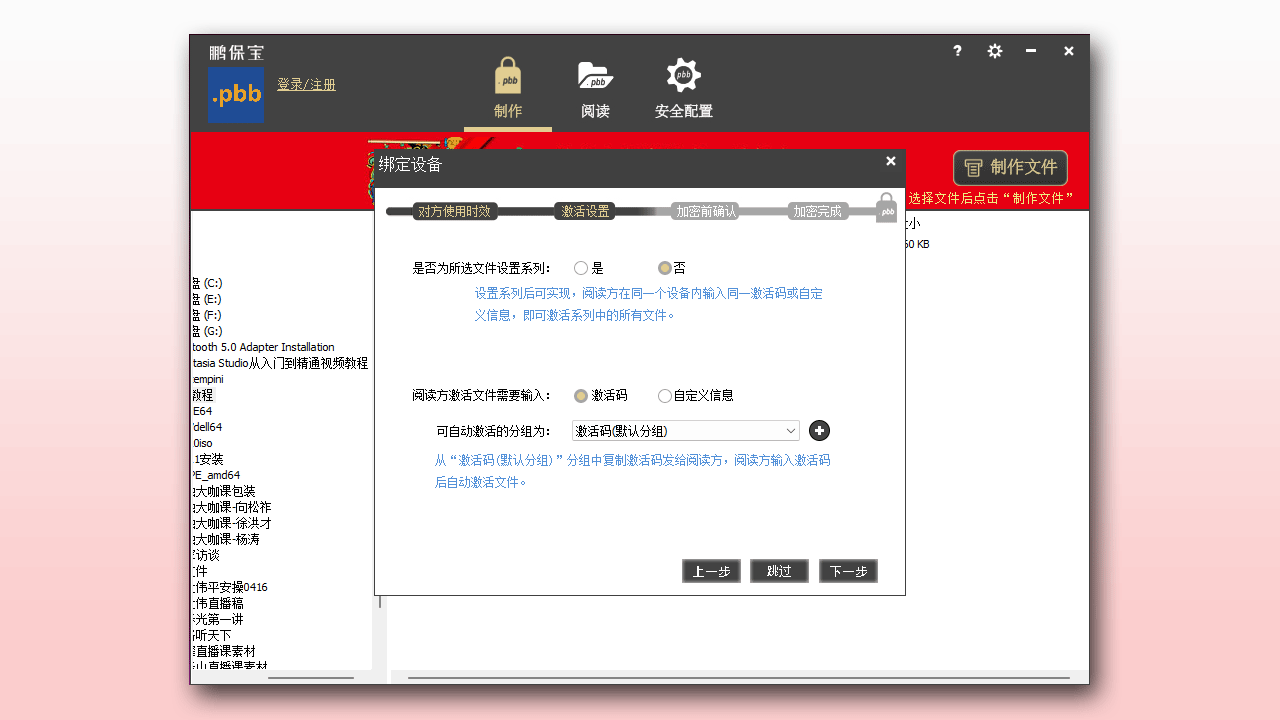This screenshot has width=1280, height=720.
Task: Open the 登录/注册 link
Action: point(306,84)
